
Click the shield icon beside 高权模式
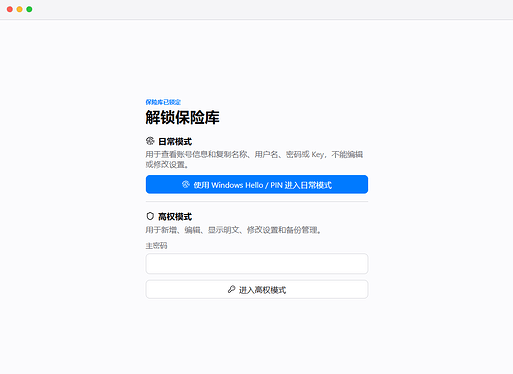click(x=150, y=216)
